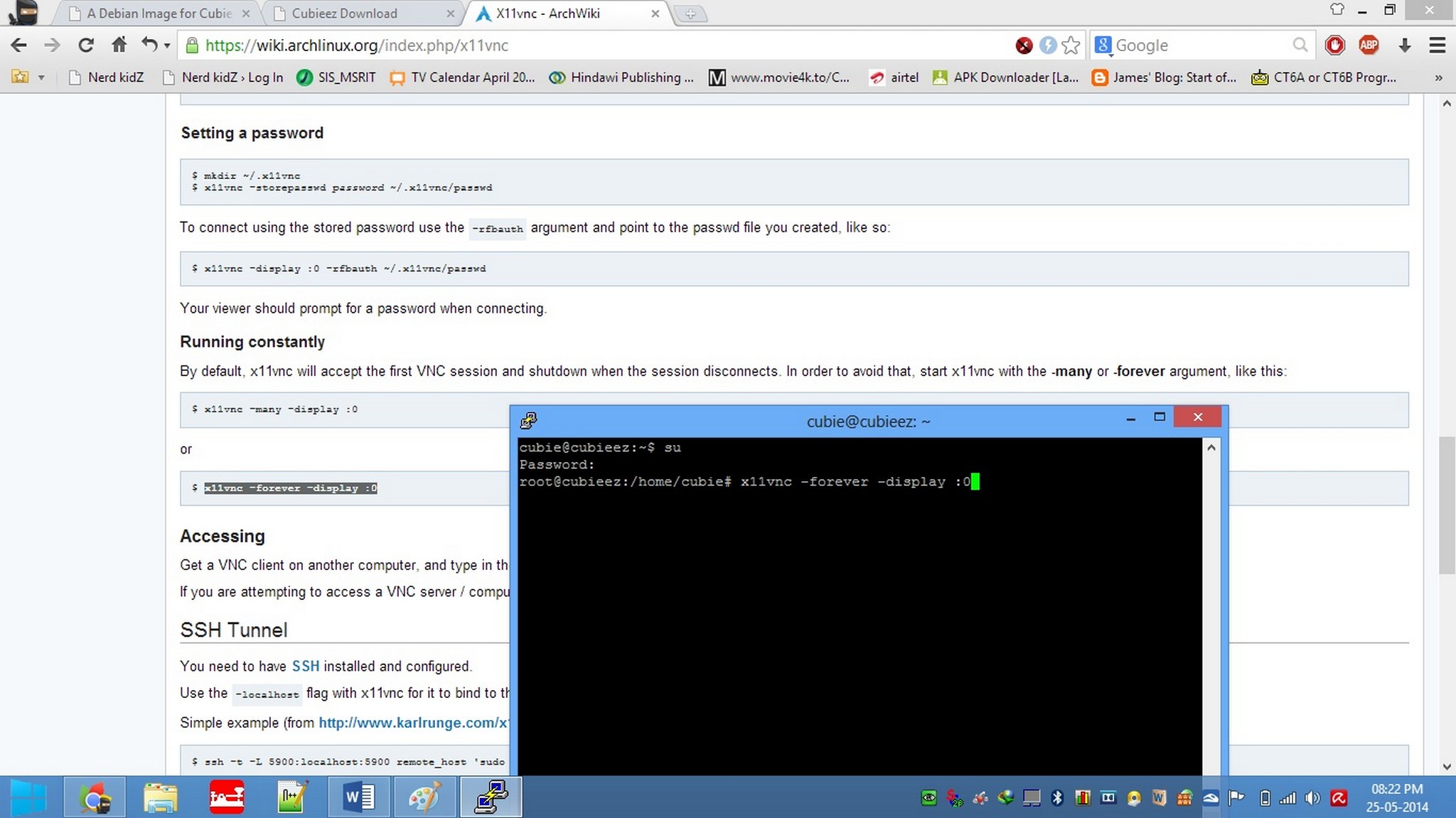Click the page scrollbar down arrow

tap(1447, 766)
